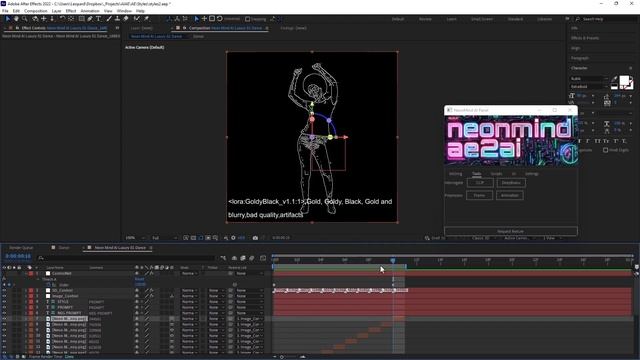Click the snapshot camera icon below viewer

click(x=255, y=238)
